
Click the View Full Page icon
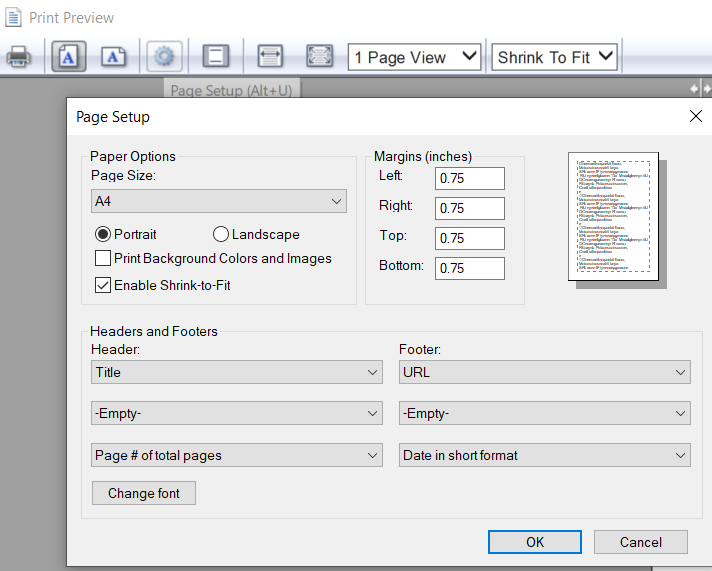319,57
